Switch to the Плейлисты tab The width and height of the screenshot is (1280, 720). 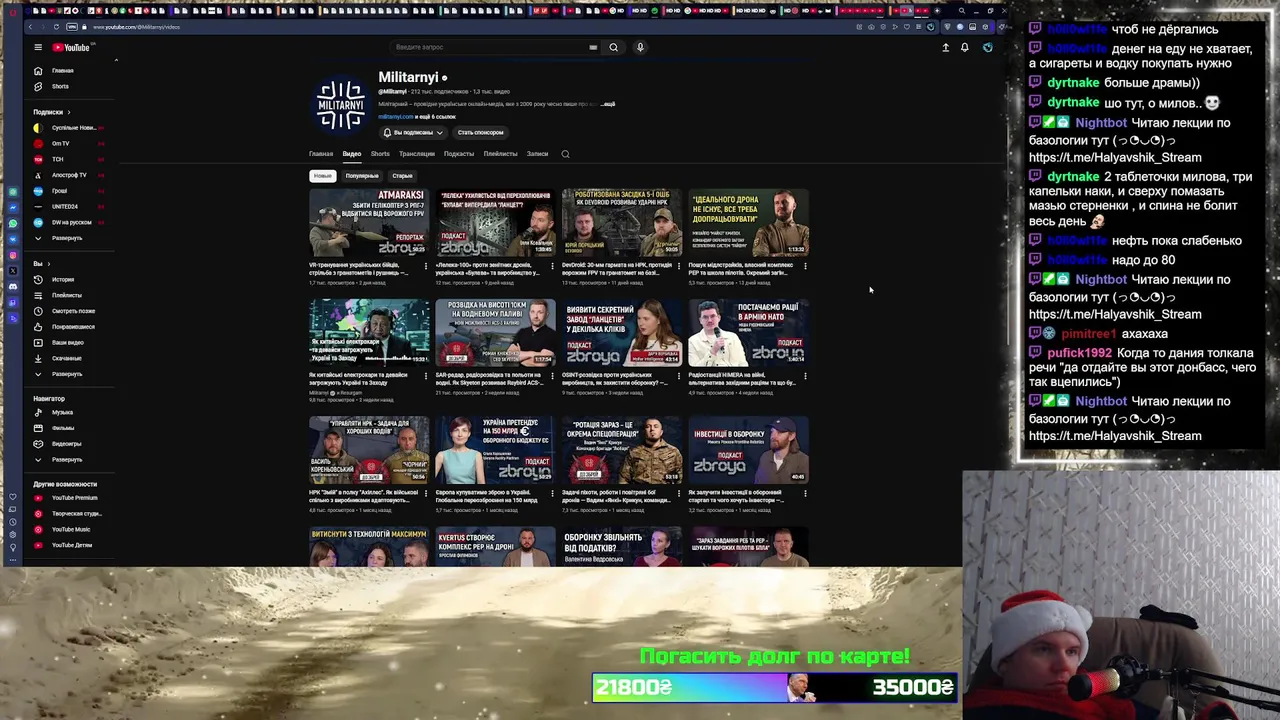point(501,154)
